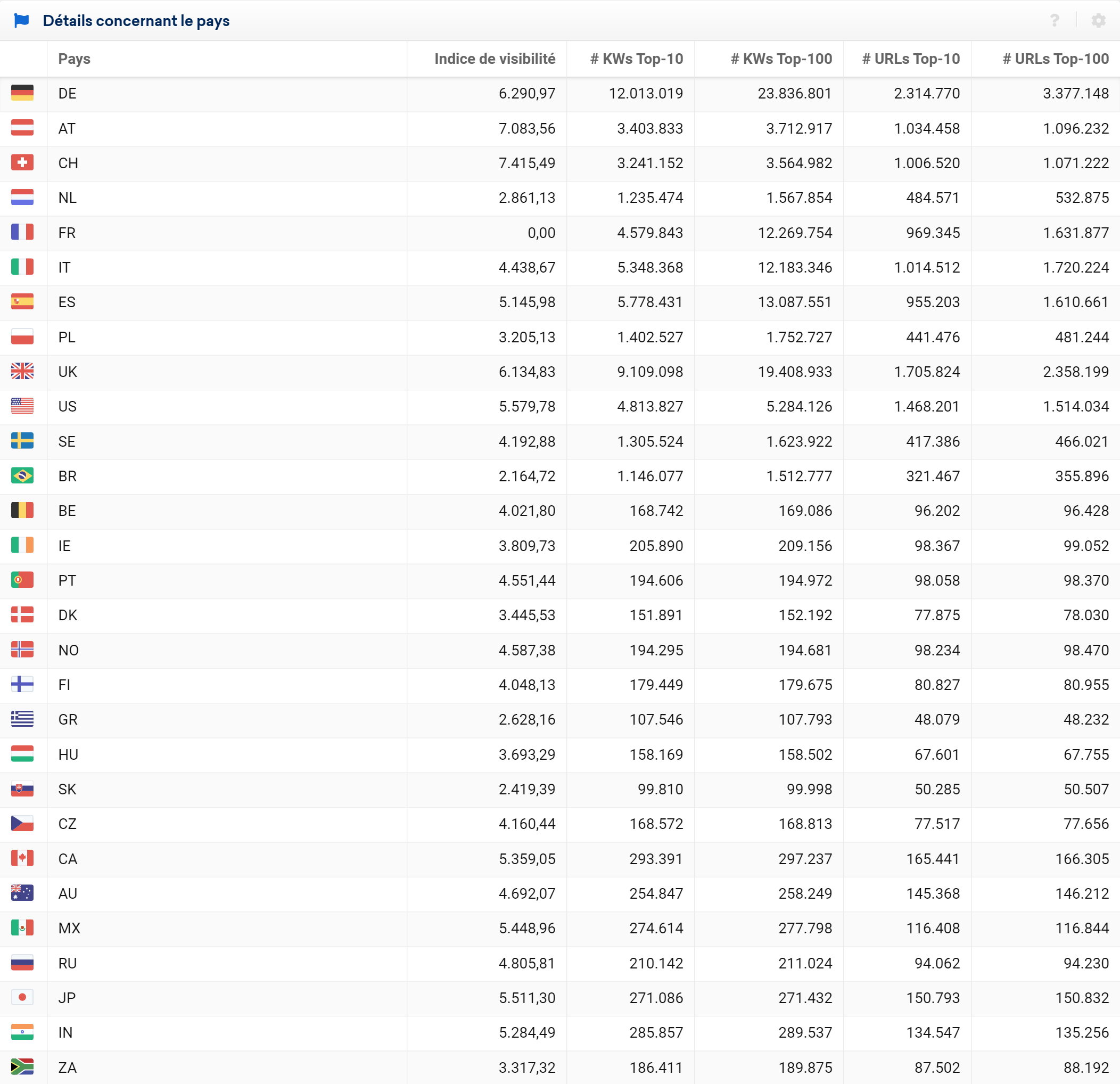Click the Japan flag icon
The height and width of the screenshot is (1084, 1120).
22,997
